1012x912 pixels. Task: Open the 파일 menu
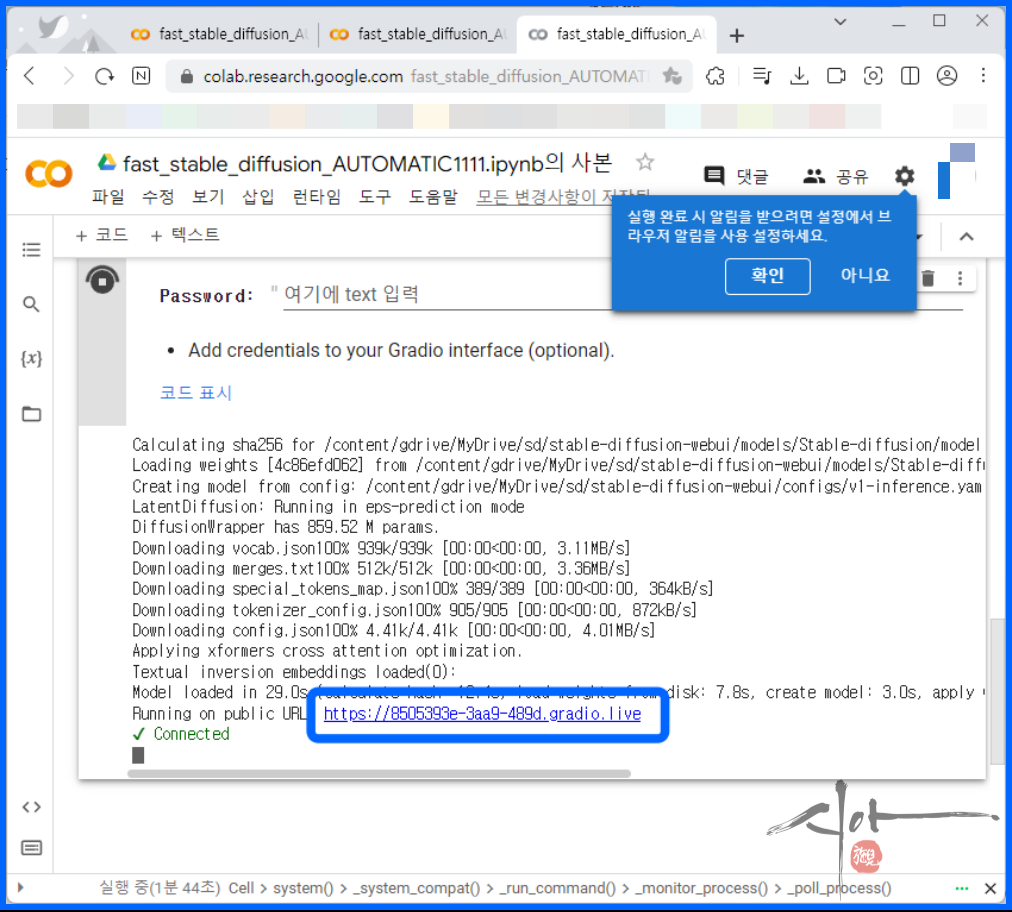click(x=108, y=196)
